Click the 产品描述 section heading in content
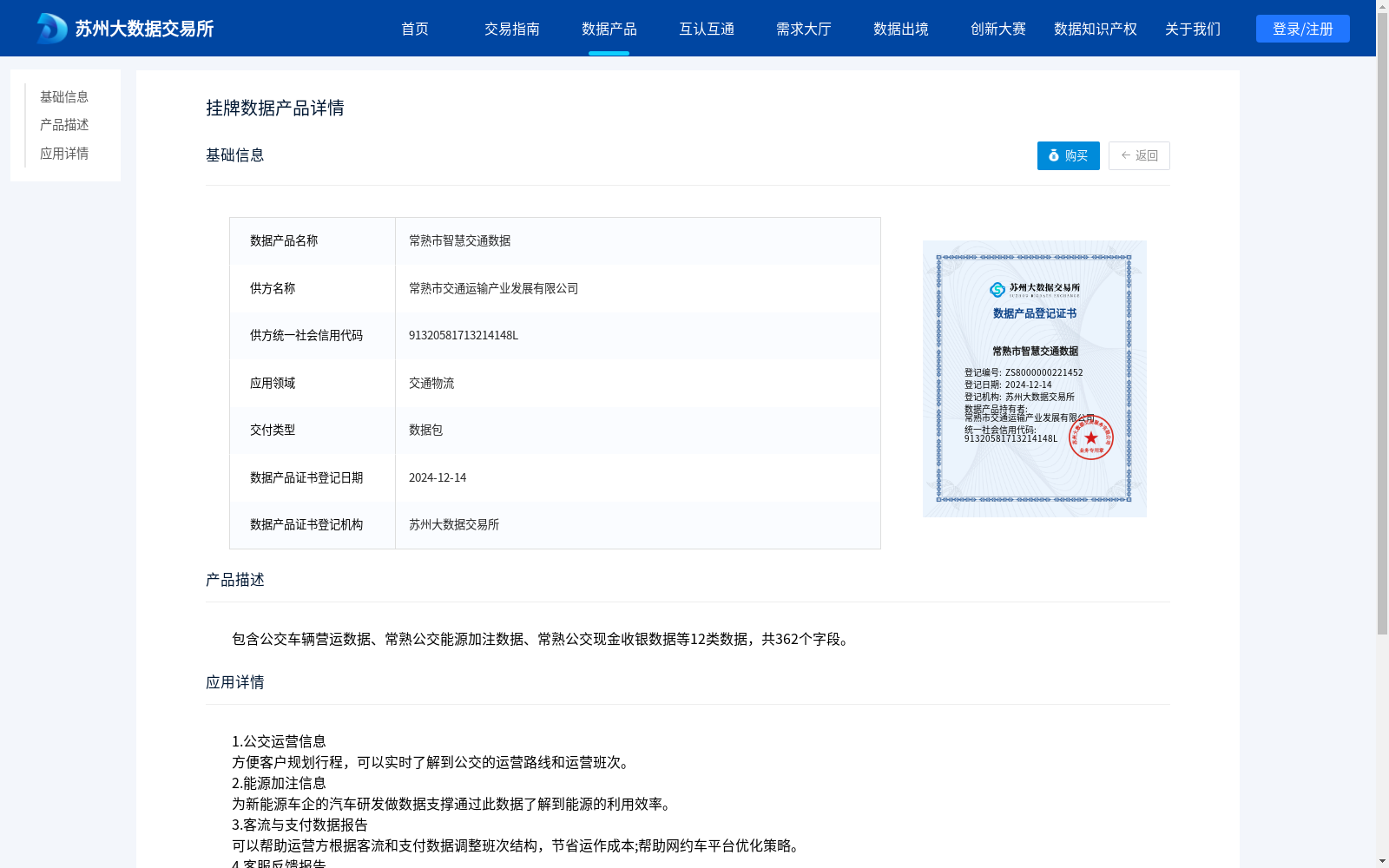Screen dimensions: 1389x868 (235, 580)
